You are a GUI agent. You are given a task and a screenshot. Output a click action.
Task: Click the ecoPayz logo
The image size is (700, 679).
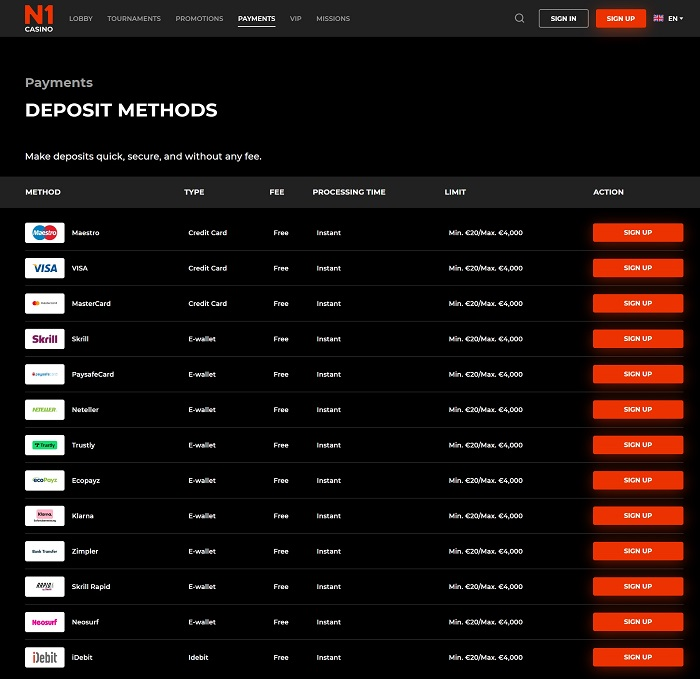(45, 480)
